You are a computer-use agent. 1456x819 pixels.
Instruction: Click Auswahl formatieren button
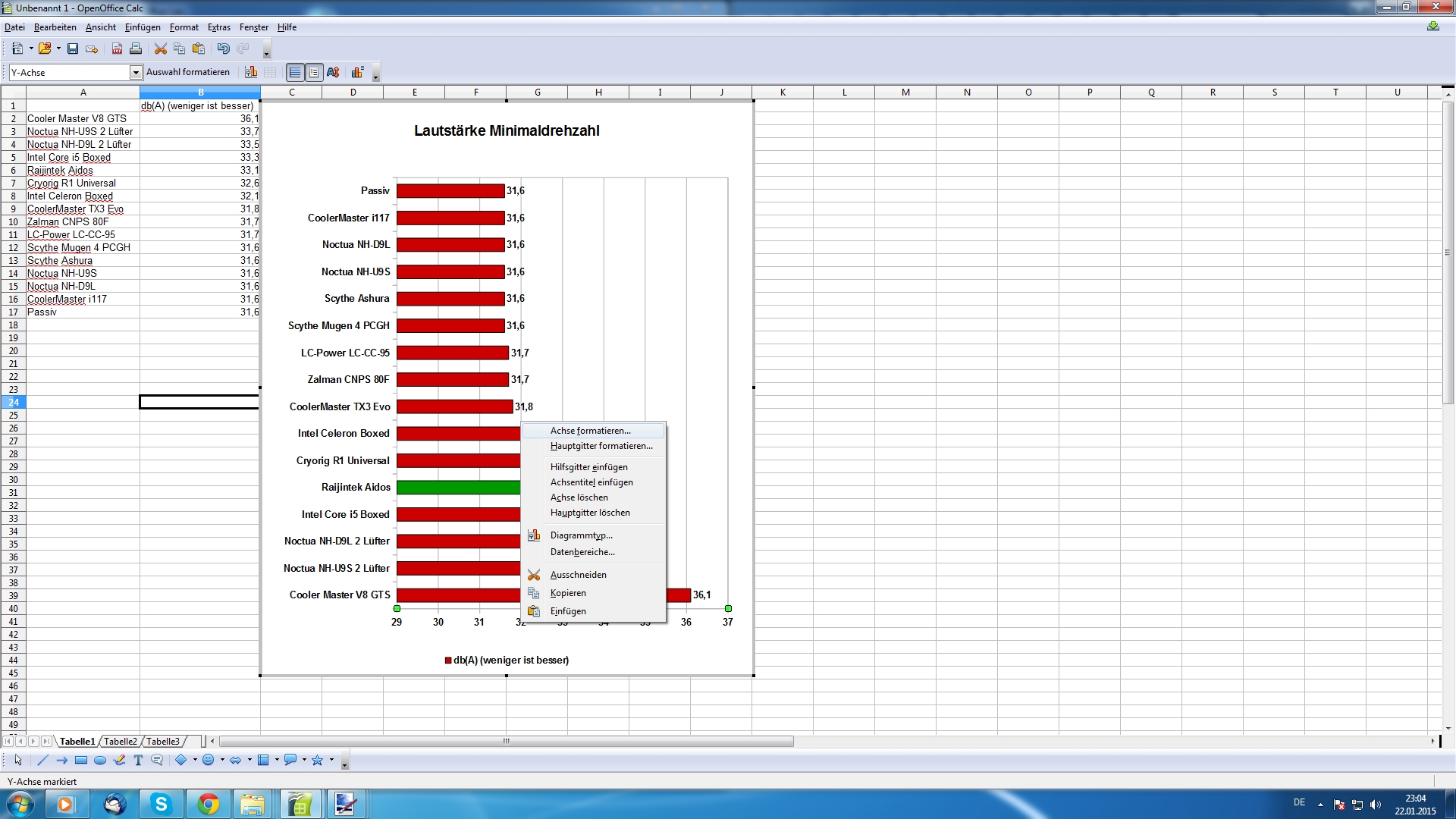[x=188, y=72]
